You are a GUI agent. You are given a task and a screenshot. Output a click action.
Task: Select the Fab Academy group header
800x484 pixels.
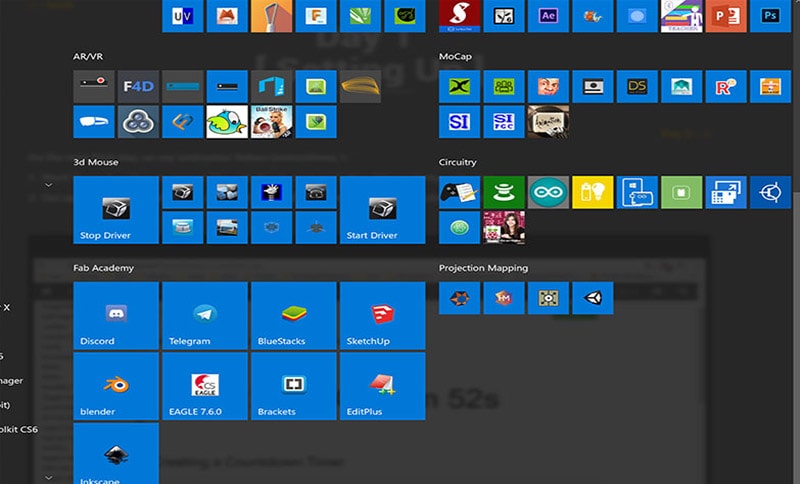pos(104,268)
